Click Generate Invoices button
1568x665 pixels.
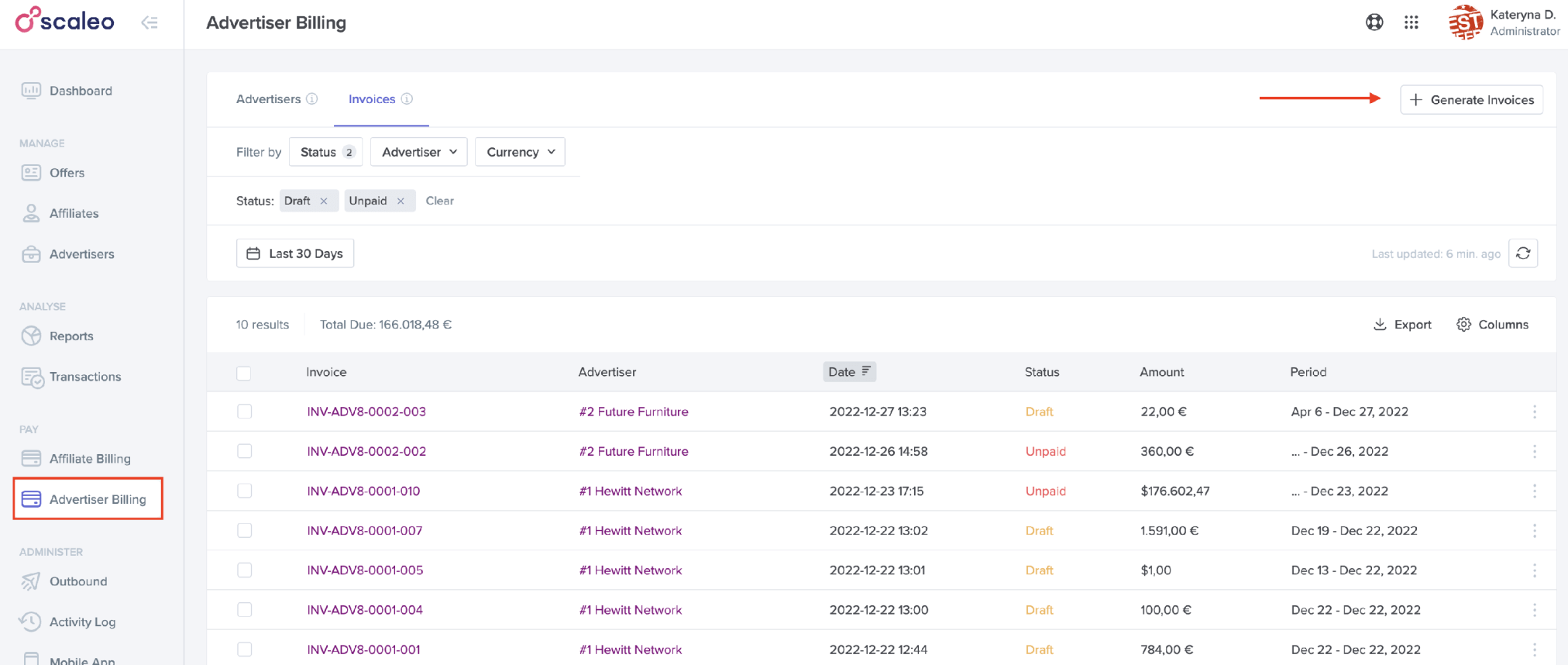pyautogui.click(x=1471, y=100)
